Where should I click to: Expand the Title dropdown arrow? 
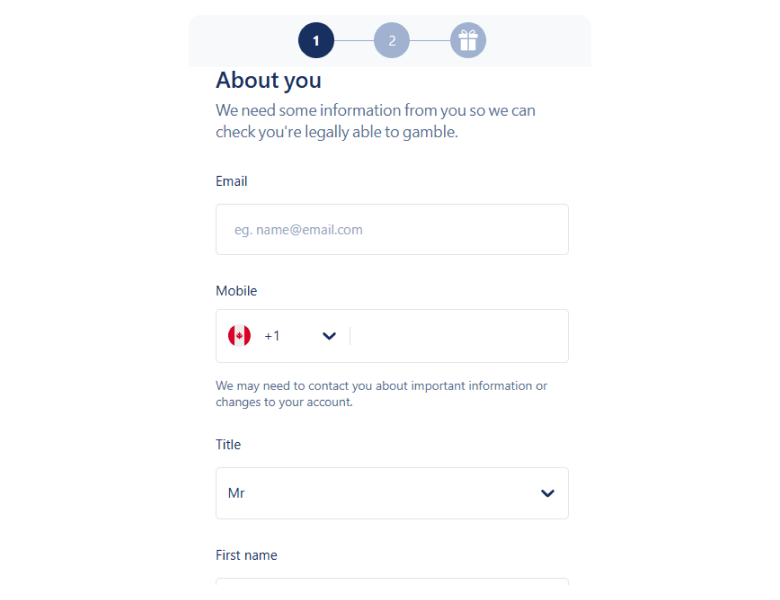tap(547, 493)
